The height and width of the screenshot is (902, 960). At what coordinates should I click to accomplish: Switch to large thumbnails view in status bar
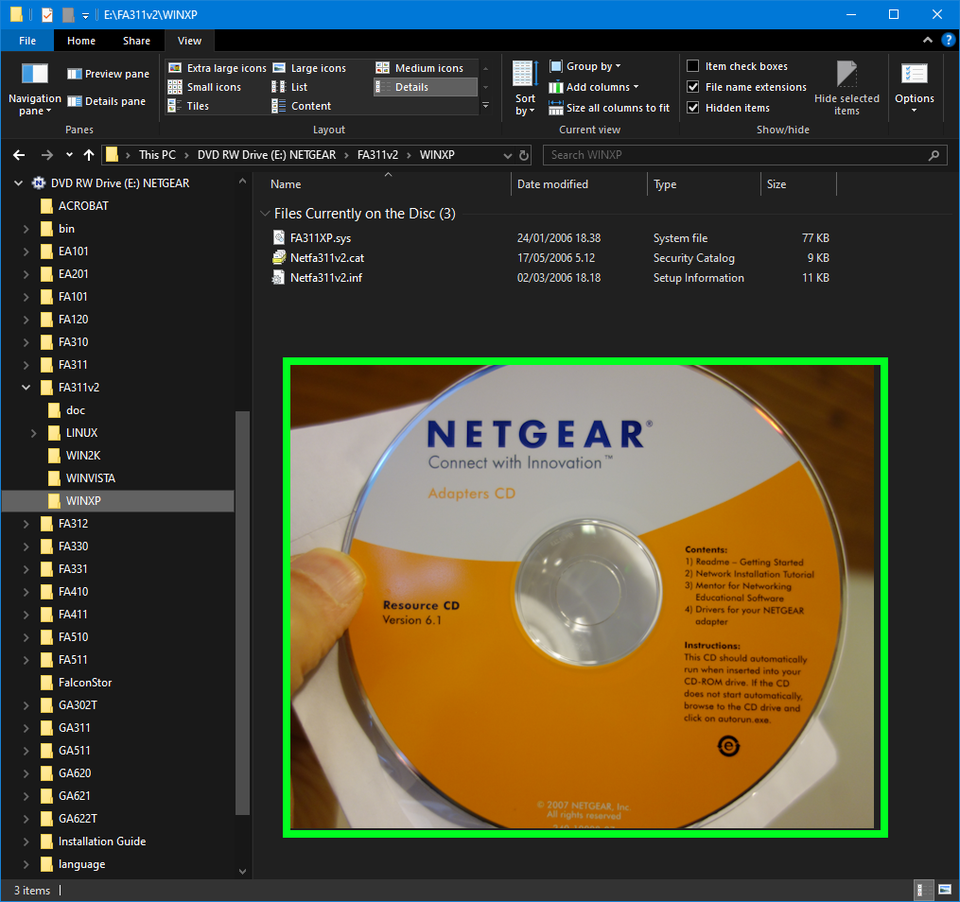[944, 890]
